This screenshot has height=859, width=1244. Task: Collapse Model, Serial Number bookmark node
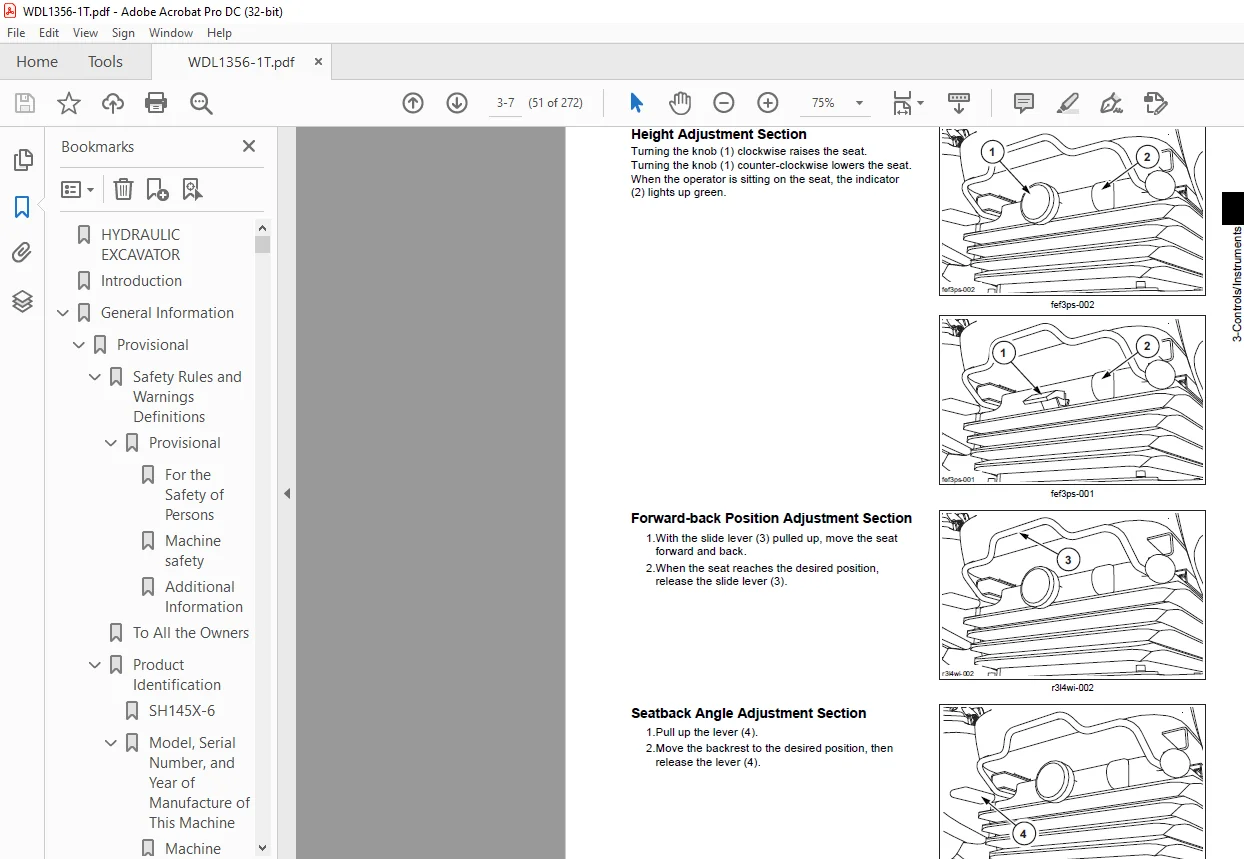click(x=111, y=743)
